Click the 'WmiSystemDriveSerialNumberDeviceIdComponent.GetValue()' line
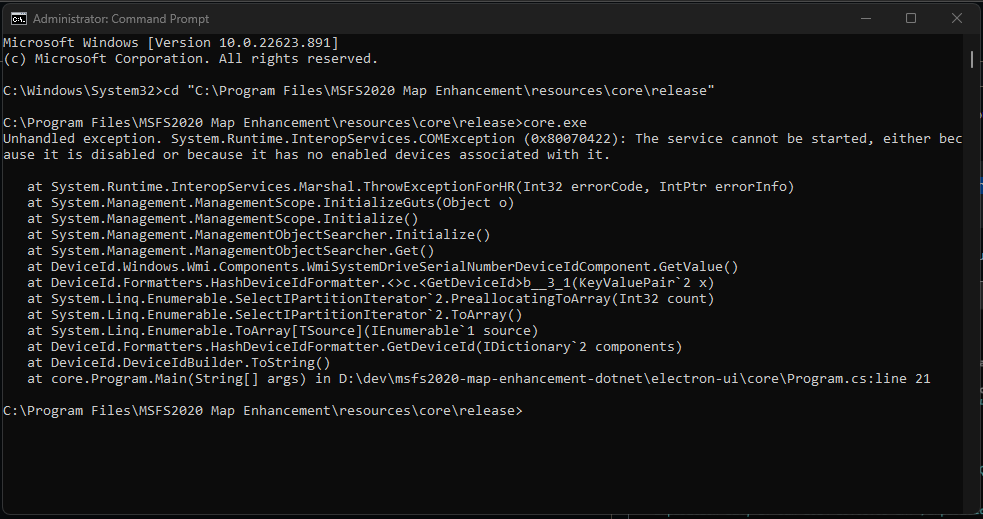Screen dimensions: 983x519 [x=382, y=266]
